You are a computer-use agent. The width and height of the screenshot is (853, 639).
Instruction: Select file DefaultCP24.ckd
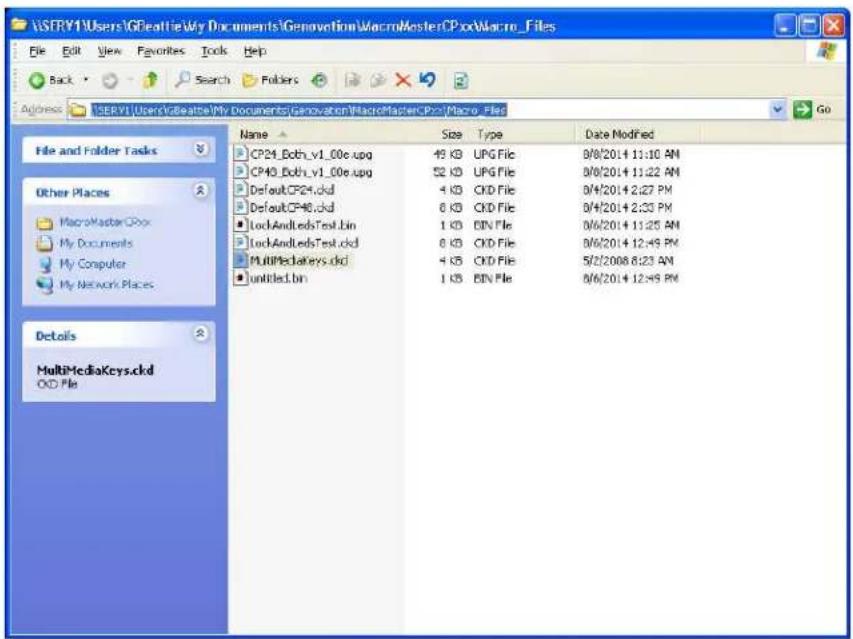pos(292,190)
